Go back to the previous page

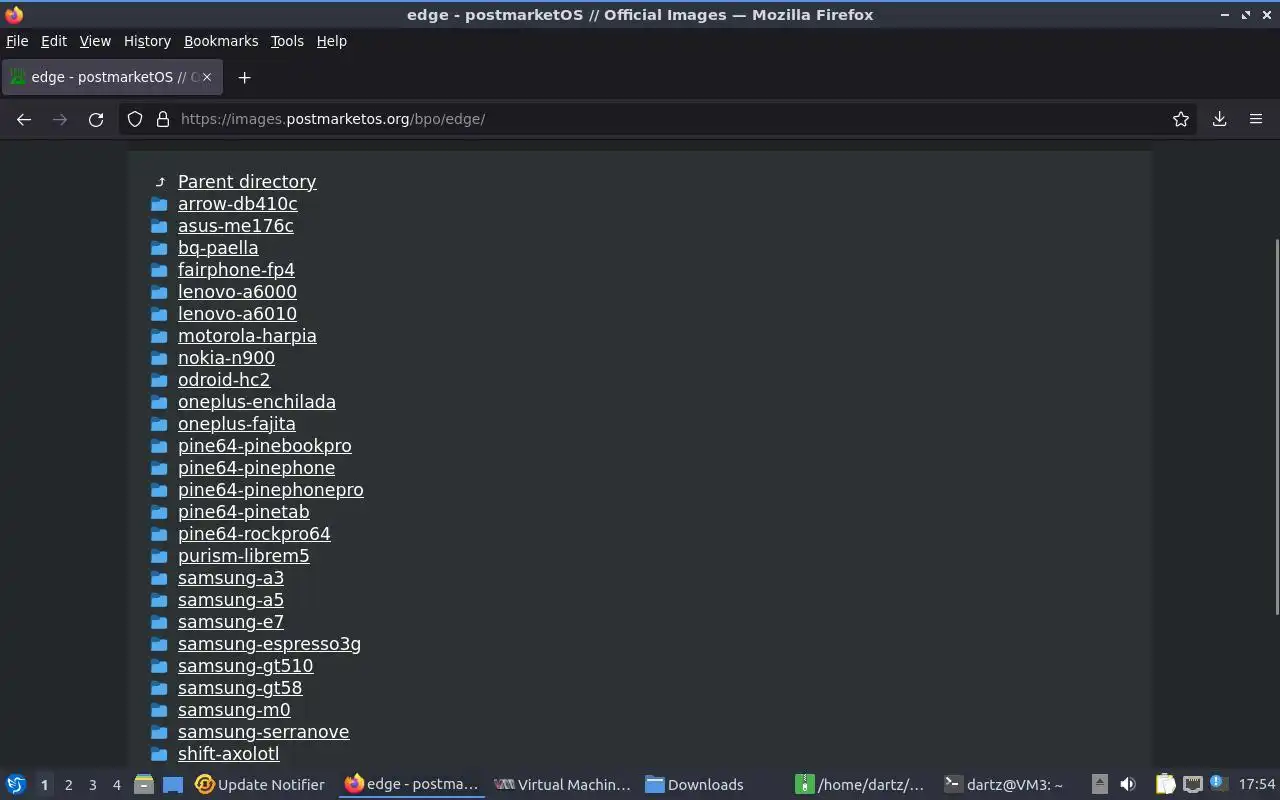point(24,119)
